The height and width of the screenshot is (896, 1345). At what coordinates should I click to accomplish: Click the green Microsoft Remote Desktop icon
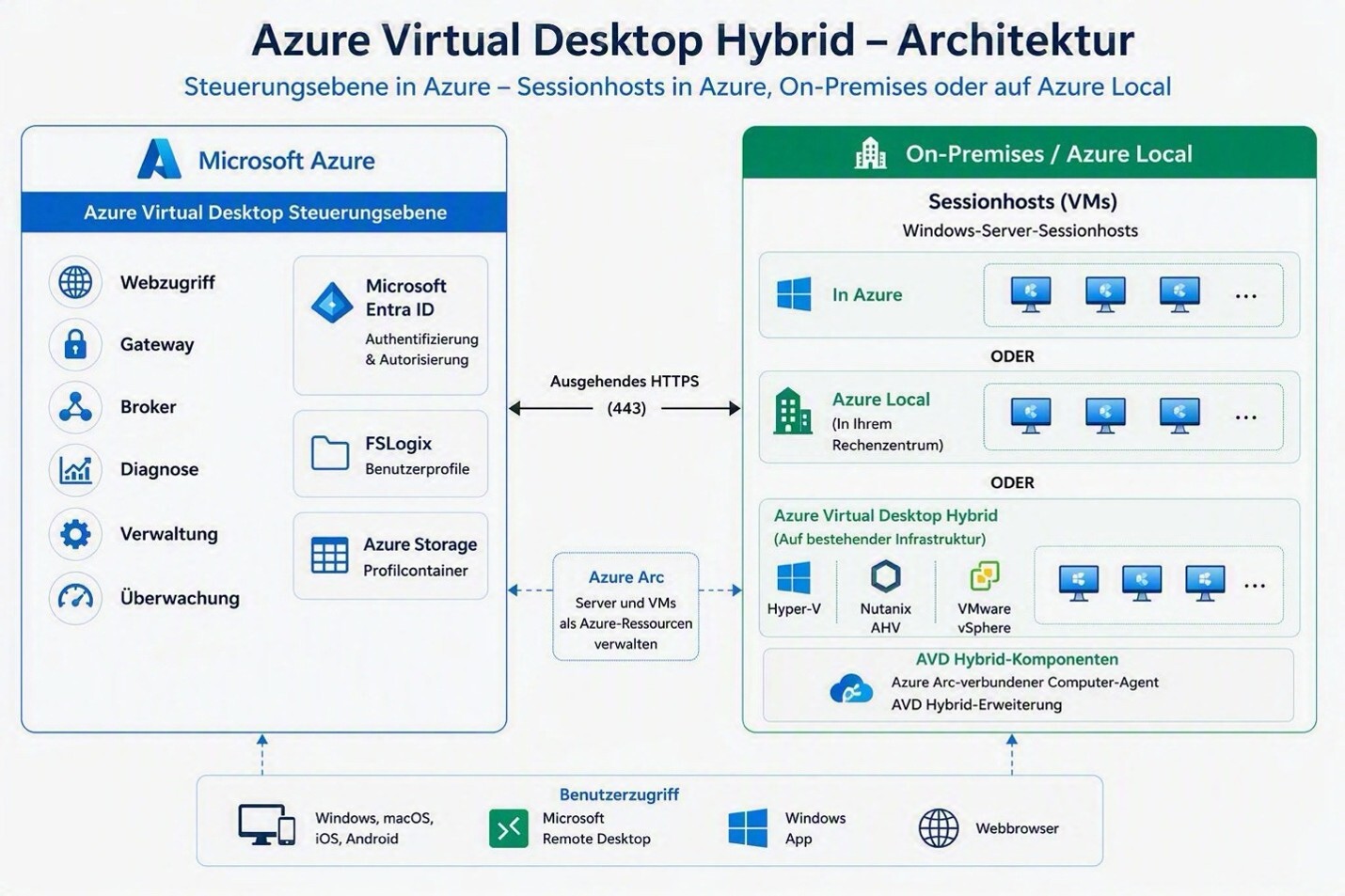[x=509, y=828]
